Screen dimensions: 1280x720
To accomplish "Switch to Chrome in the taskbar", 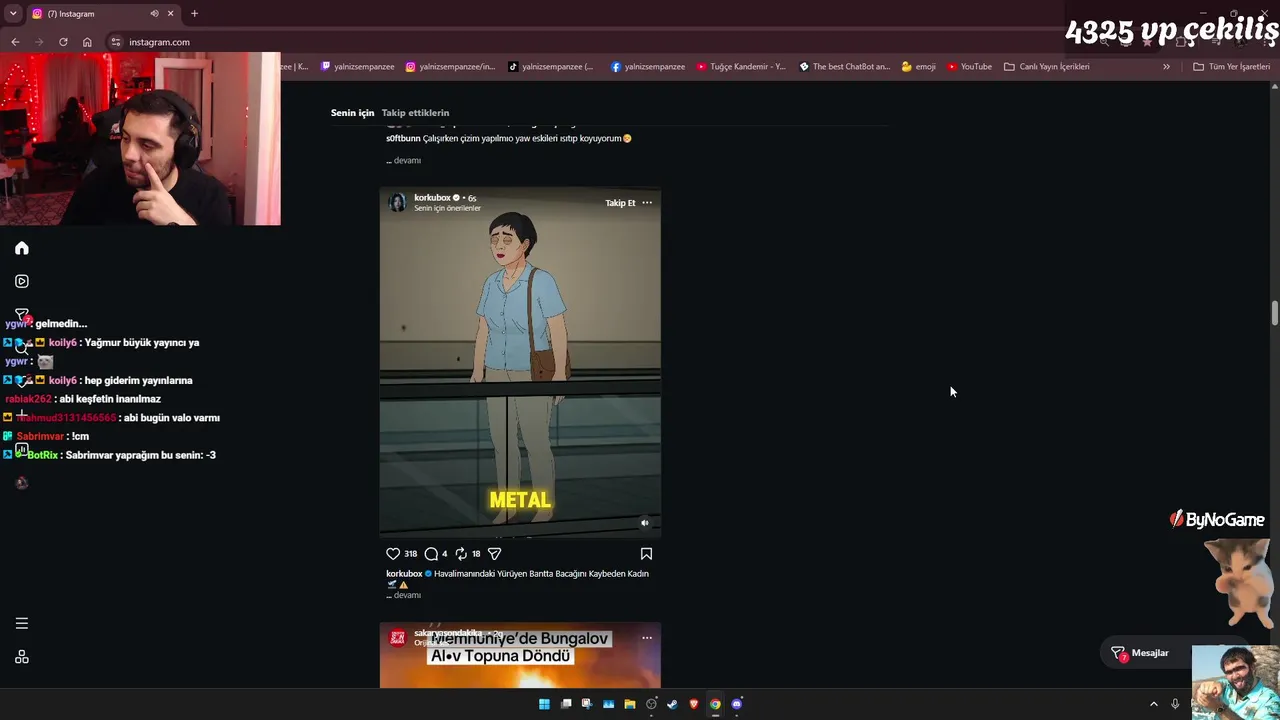I will [x=715, y=704].
